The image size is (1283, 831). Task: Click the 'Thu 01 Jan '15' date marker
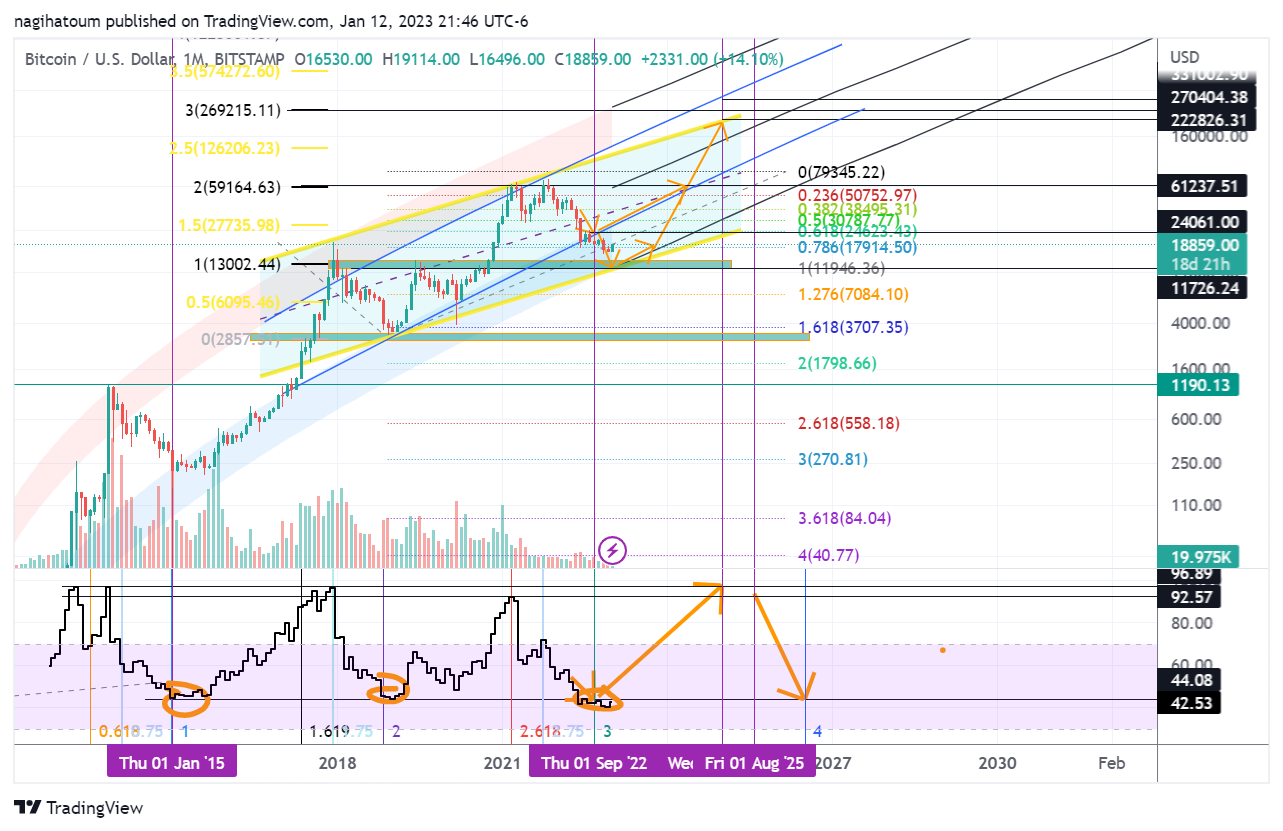[x=172, y=763]
